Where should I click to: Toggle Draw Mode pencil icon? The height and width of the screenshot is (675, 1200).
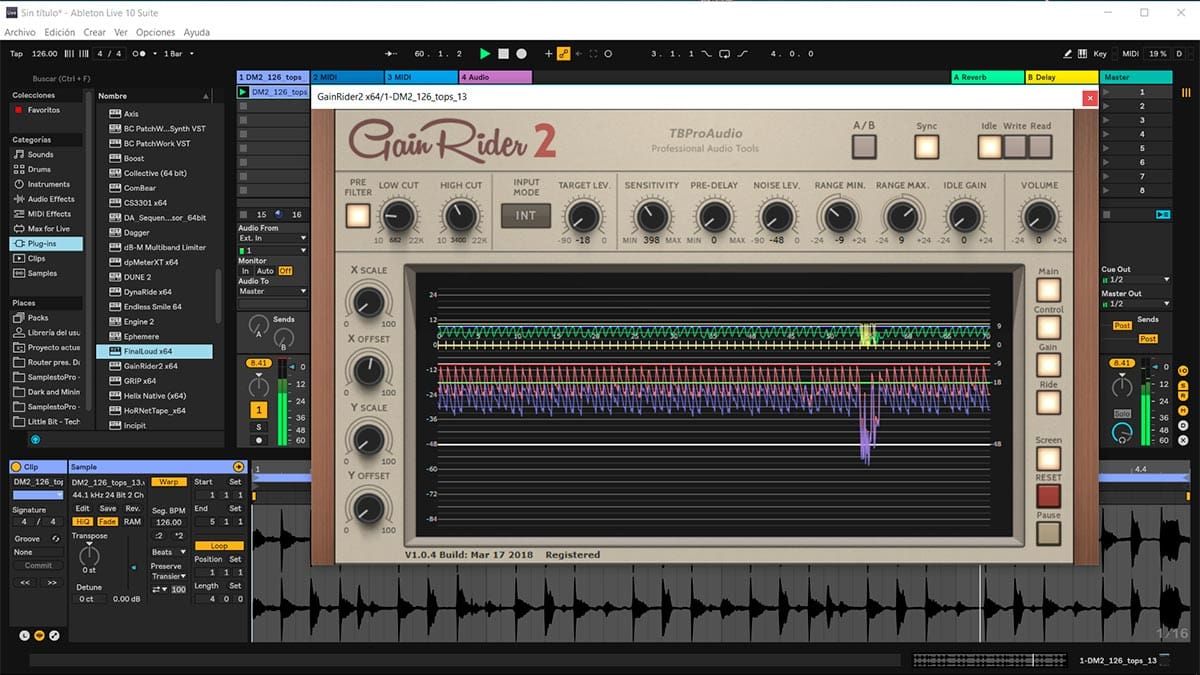click(1068, 53)
